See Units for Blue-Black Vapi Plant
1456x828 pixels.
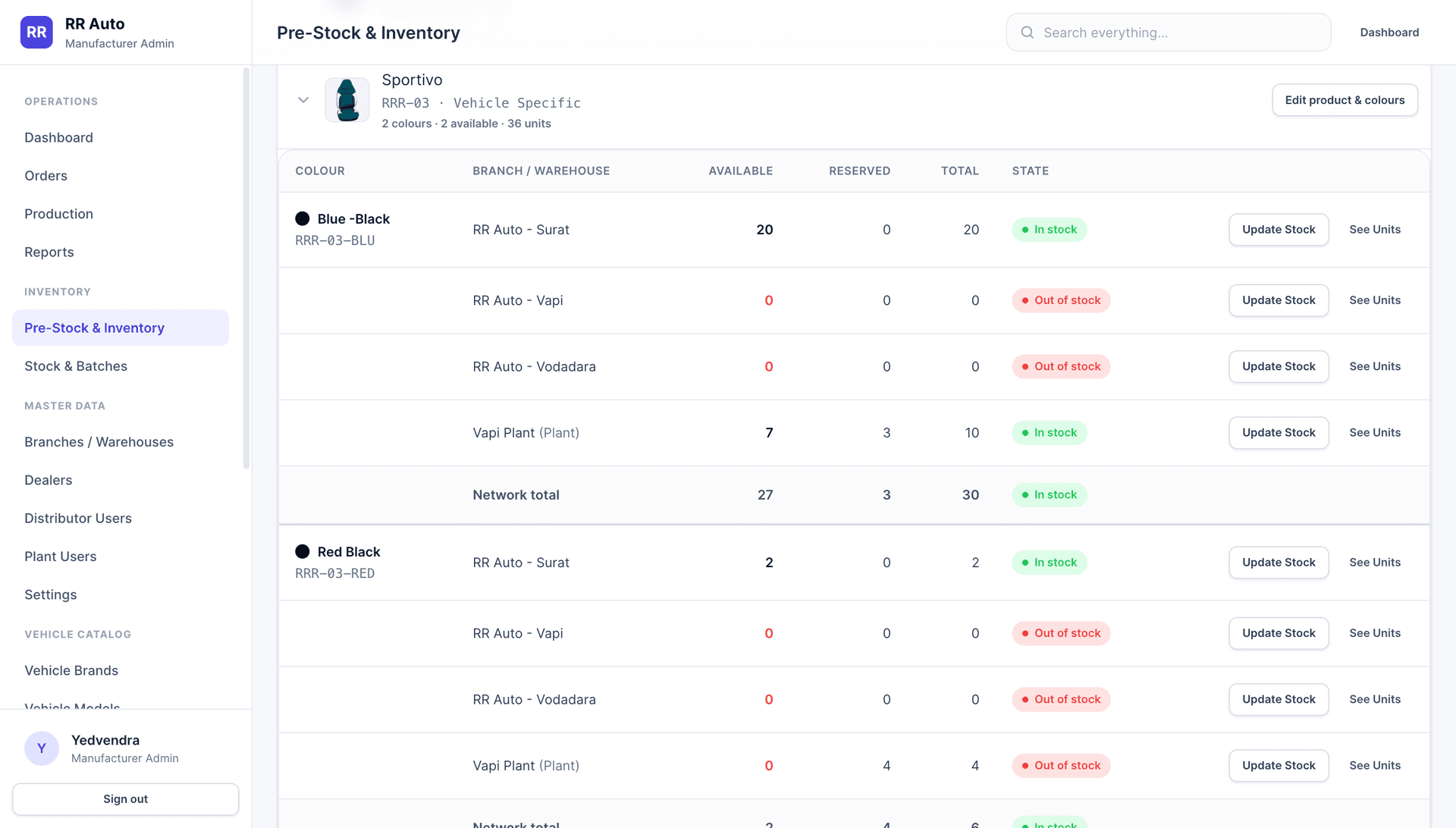[x=1375, y=432]
